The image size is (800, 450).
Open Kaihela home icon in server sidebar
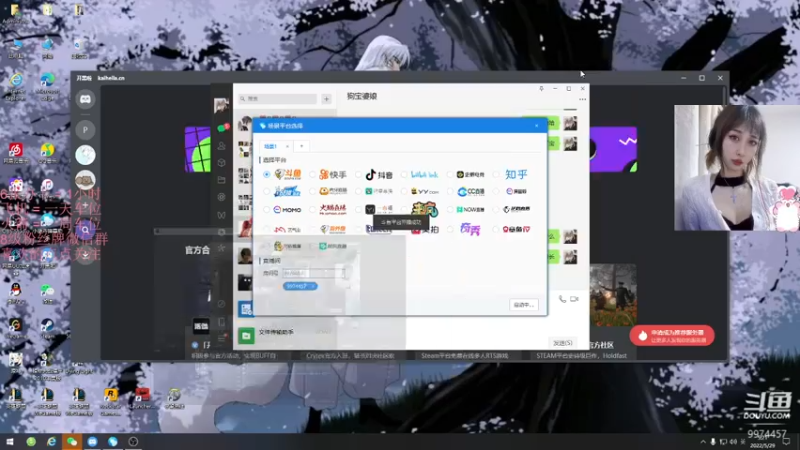(85, 99)
